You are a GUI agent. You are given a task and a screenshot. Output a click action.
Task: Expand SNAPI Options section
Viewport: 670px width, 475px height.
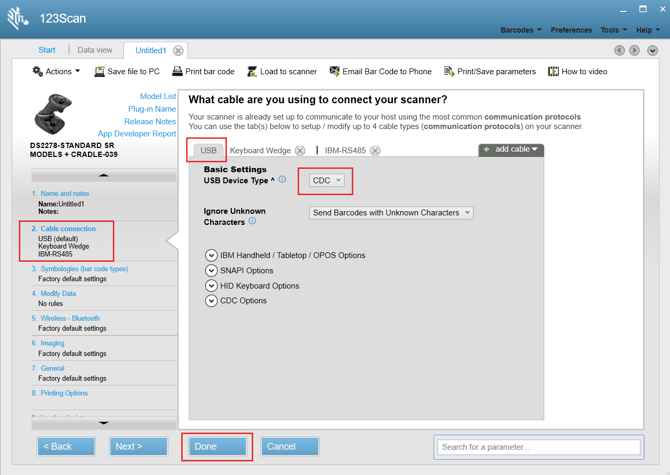[x=211, y=271]
